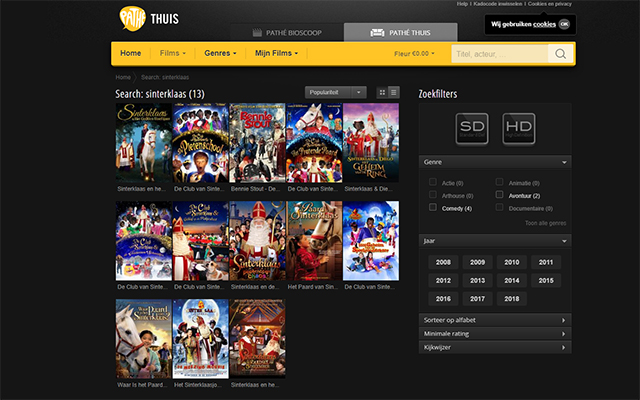Filter by year 2014
The height and width of the screenshot is (400, 640).
(512, 280)
